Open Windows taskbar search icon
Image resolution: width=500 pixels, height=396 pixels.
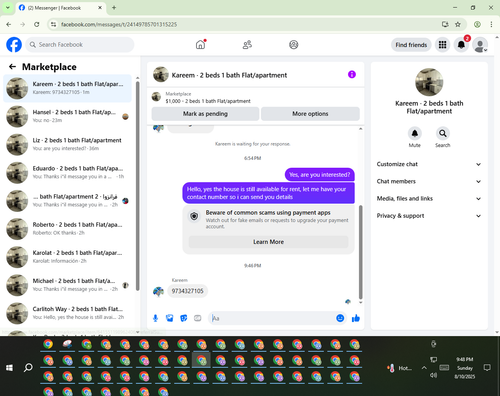click(x=28, y=368)
